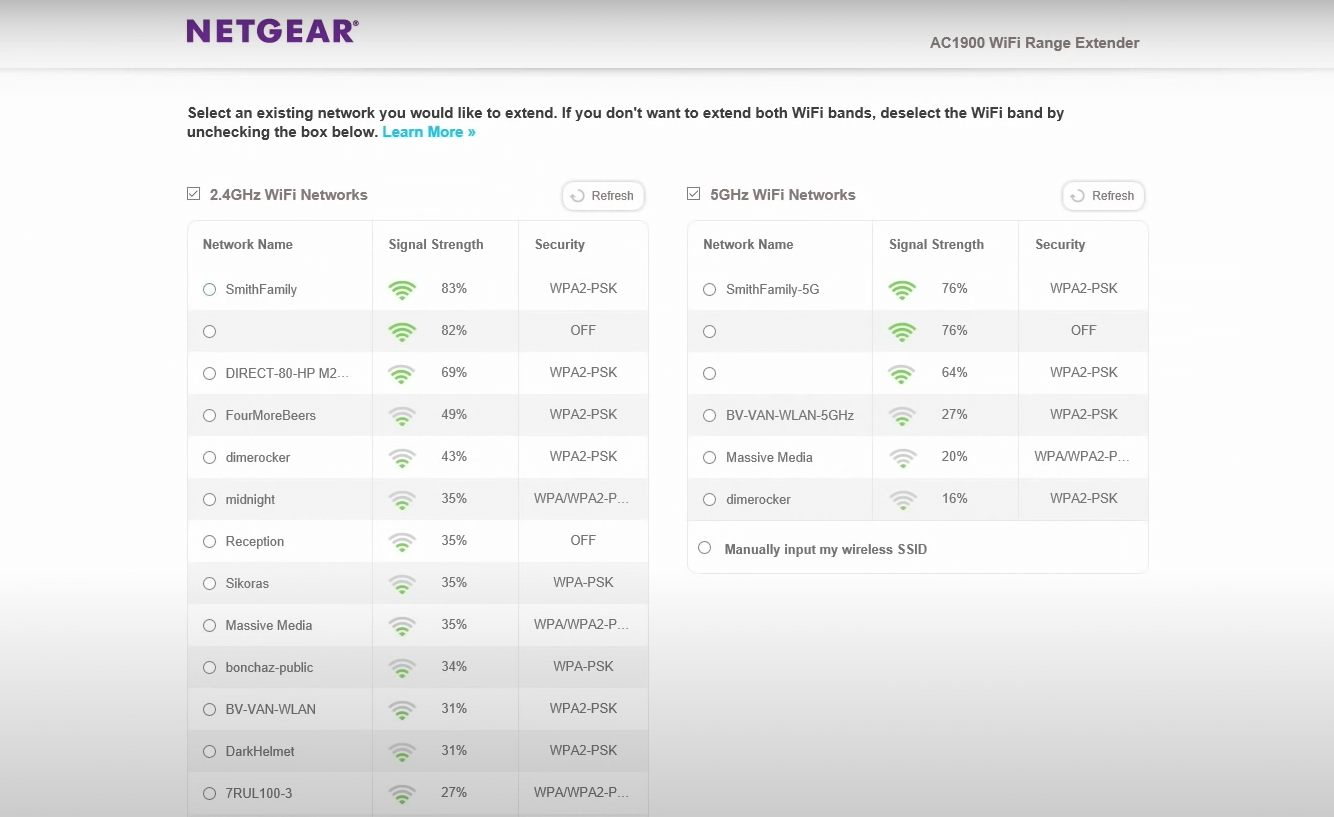Viewport: 1334px width, 817px height.
Task: Refresh the 2.4GHz WiFi networks list
Action: coord(603,196)
